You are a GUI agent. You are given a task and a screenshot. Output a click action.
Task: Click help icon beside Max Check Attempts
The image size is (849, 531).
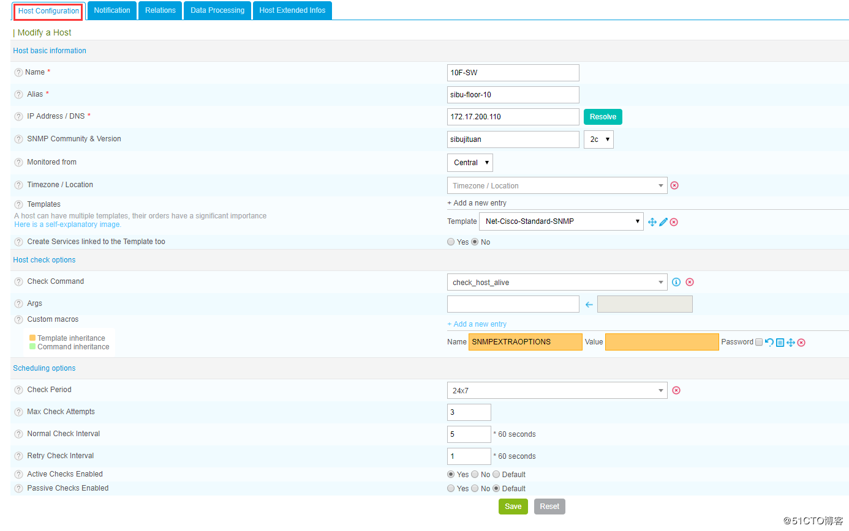point(18,412)
